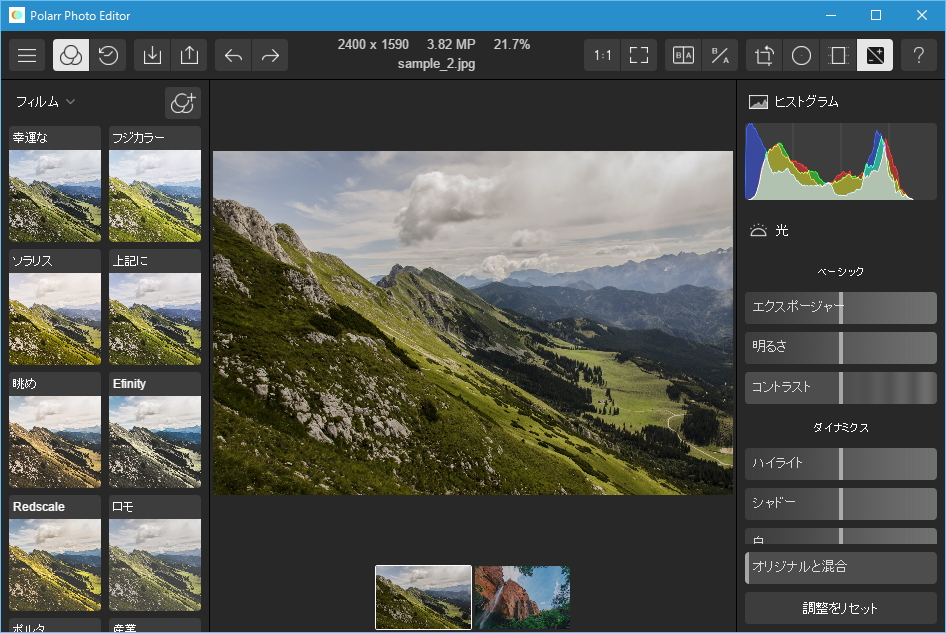Enter fullscreen view mode

click(639, 56)
